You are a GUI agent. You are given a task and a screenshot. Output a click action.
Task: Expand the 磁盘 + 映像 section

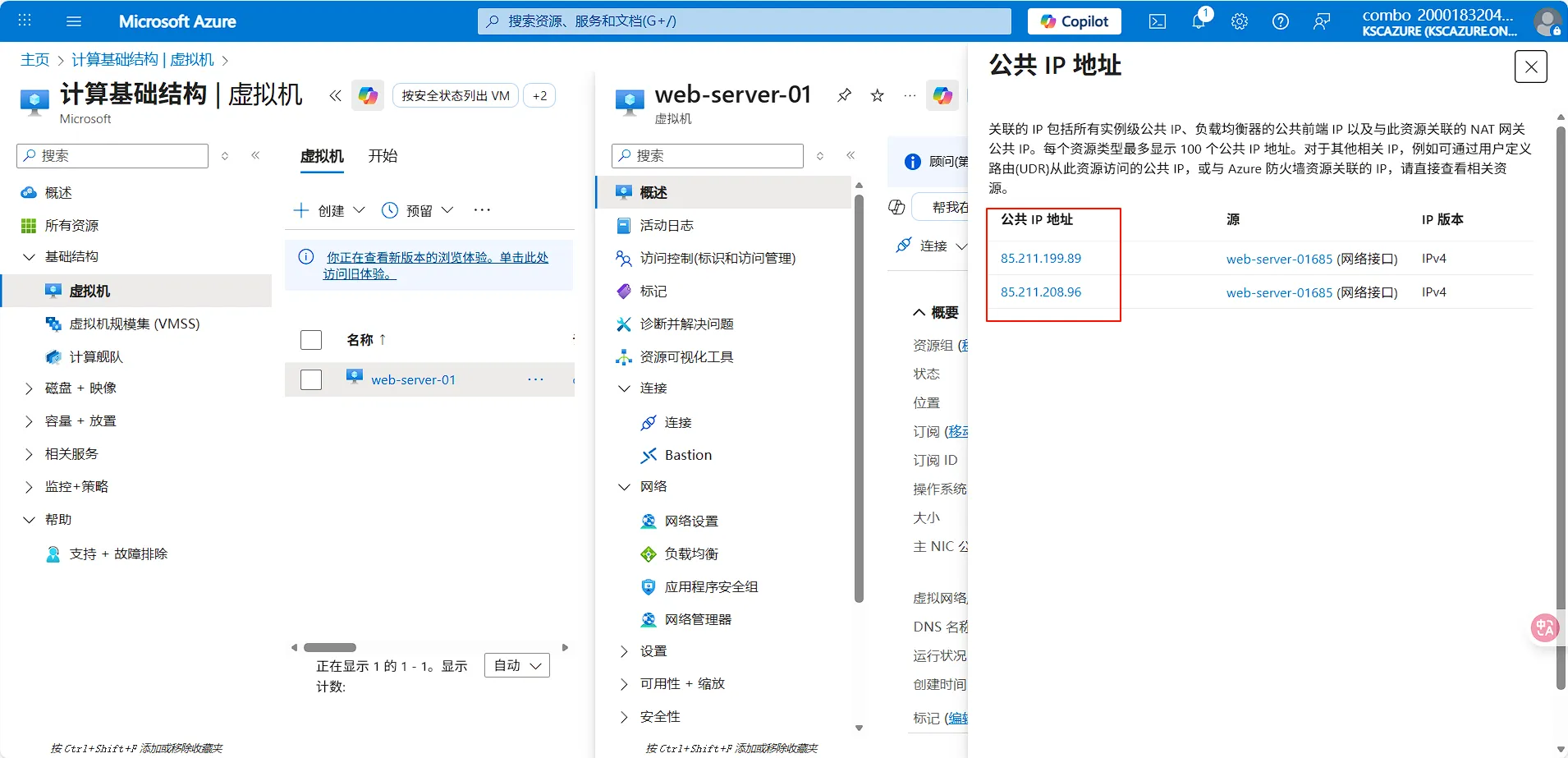tap(30, 388)
